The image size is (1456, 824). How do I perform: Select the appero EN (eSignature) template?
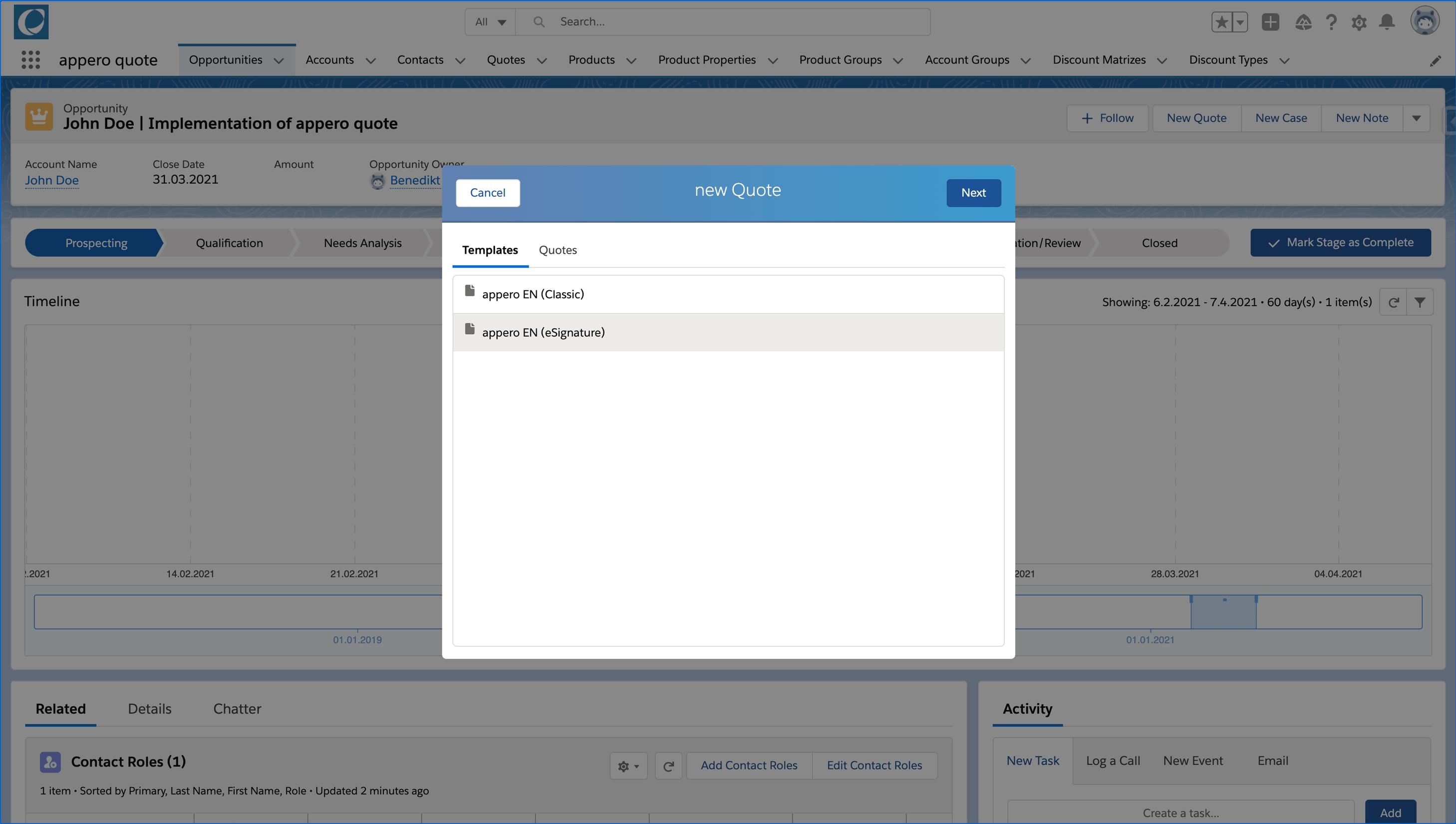(543, 333)
